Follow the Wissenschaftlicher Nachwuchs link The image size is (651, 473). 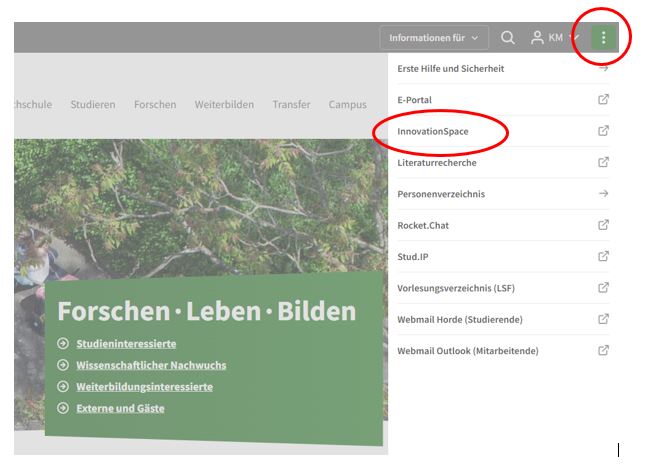pos(151,365)
